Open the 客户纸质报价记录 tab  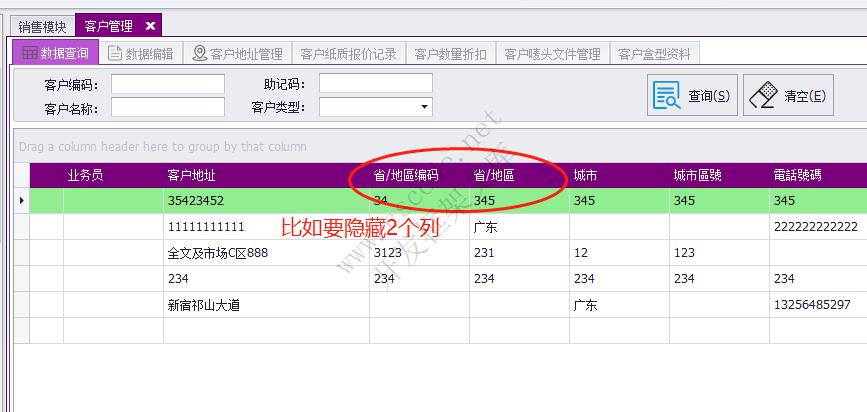pos(348,54)
